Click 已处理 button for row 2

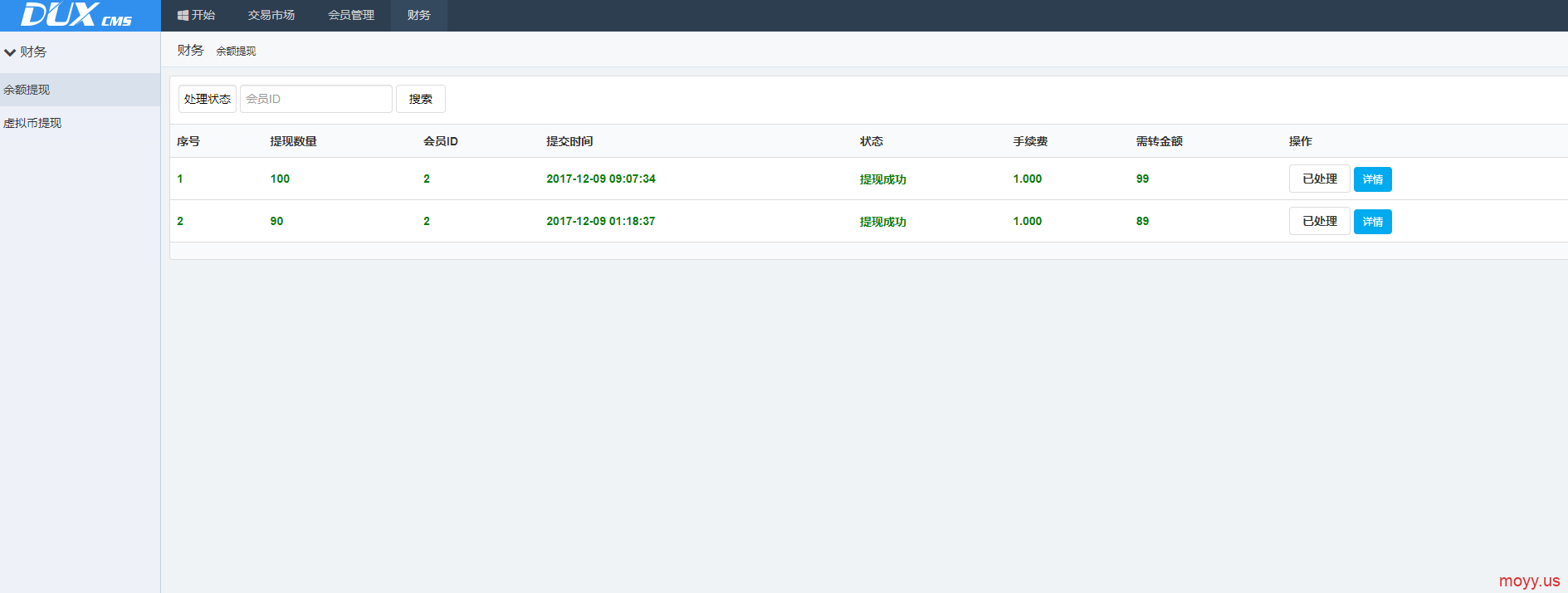pyautogui.click(x=1320, y=221)
